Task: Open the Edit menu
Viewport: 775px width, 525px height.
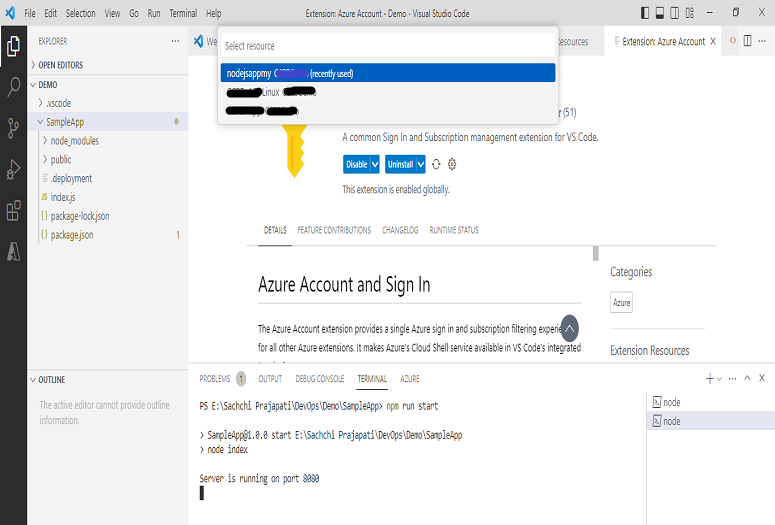Action: point(50,13)
